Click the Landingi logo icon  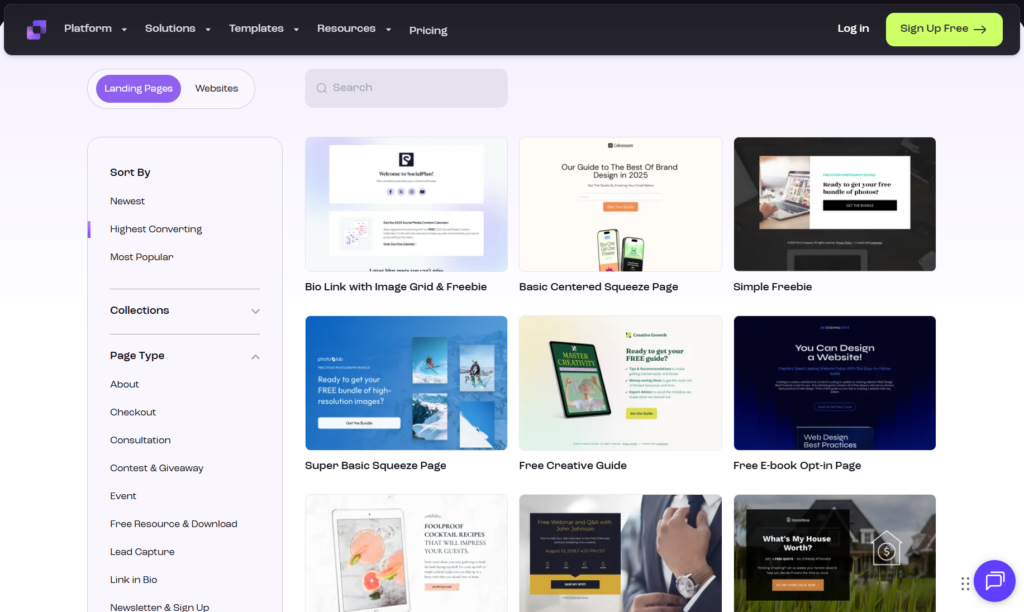click(36, 29)
